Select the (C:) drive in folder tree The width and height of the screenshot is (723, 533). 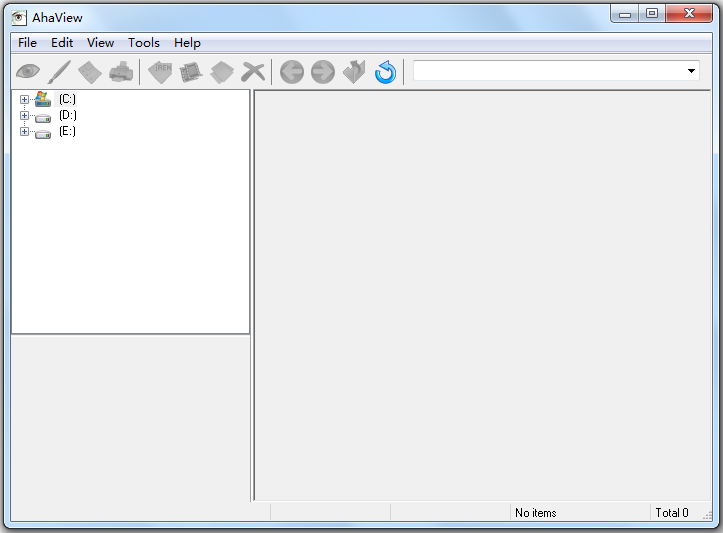67,99
